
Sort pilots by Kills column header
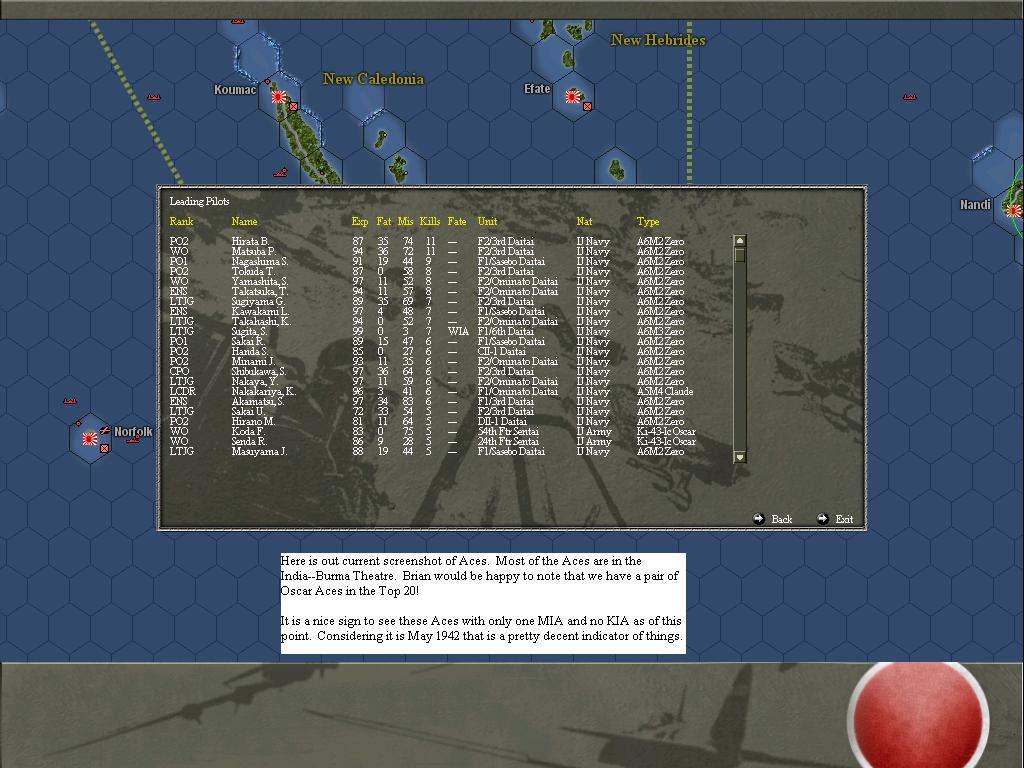coord(430,221)
